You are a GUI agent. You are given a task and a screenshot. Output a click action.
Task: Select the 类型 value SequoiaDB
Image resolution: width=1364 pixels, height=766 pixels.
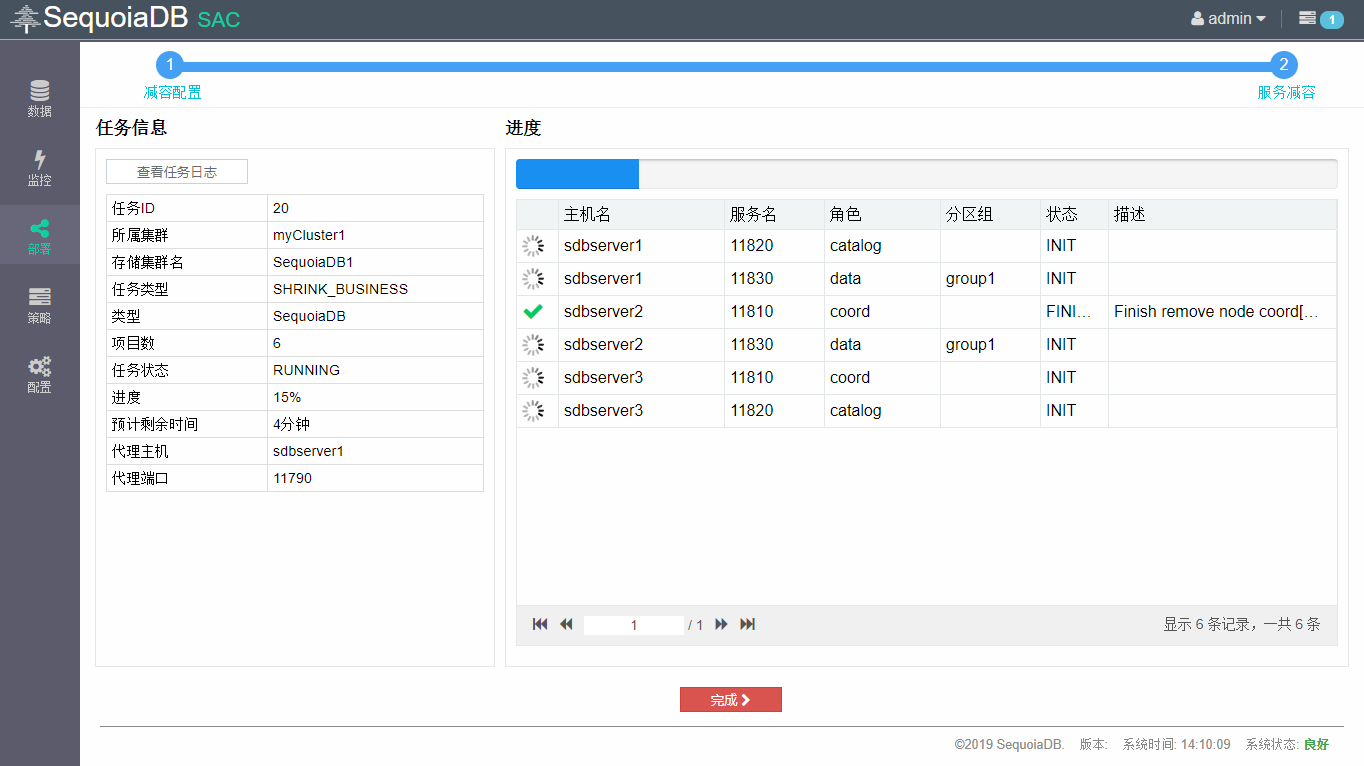click(x=309, y=316)
